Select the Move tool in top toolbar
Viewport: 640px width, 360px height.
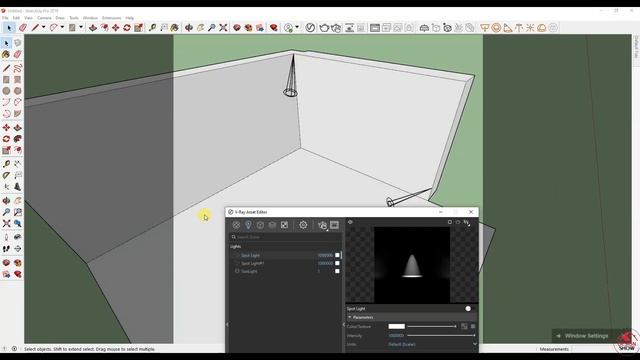coord(116,28)
